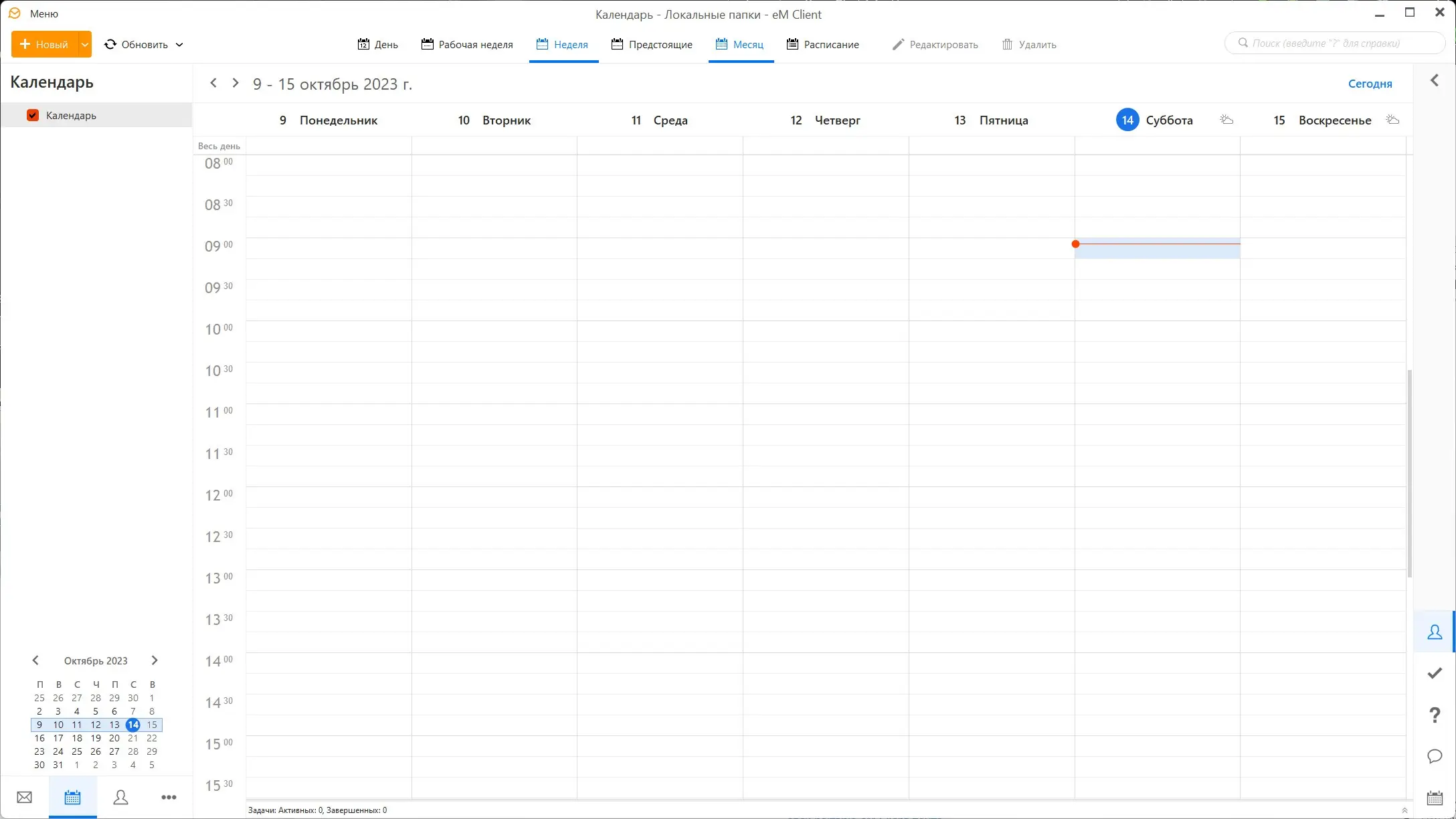Open the agenda calendar icon in right sidebar
1456x819 pixels.
[1434, 798]
